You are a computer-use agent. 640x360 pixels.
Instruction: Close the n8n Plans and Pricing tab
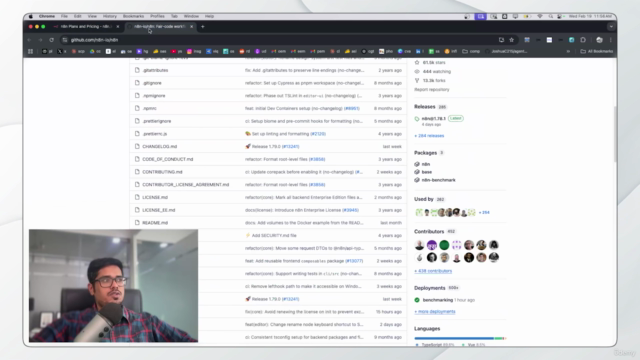point(118,27)
